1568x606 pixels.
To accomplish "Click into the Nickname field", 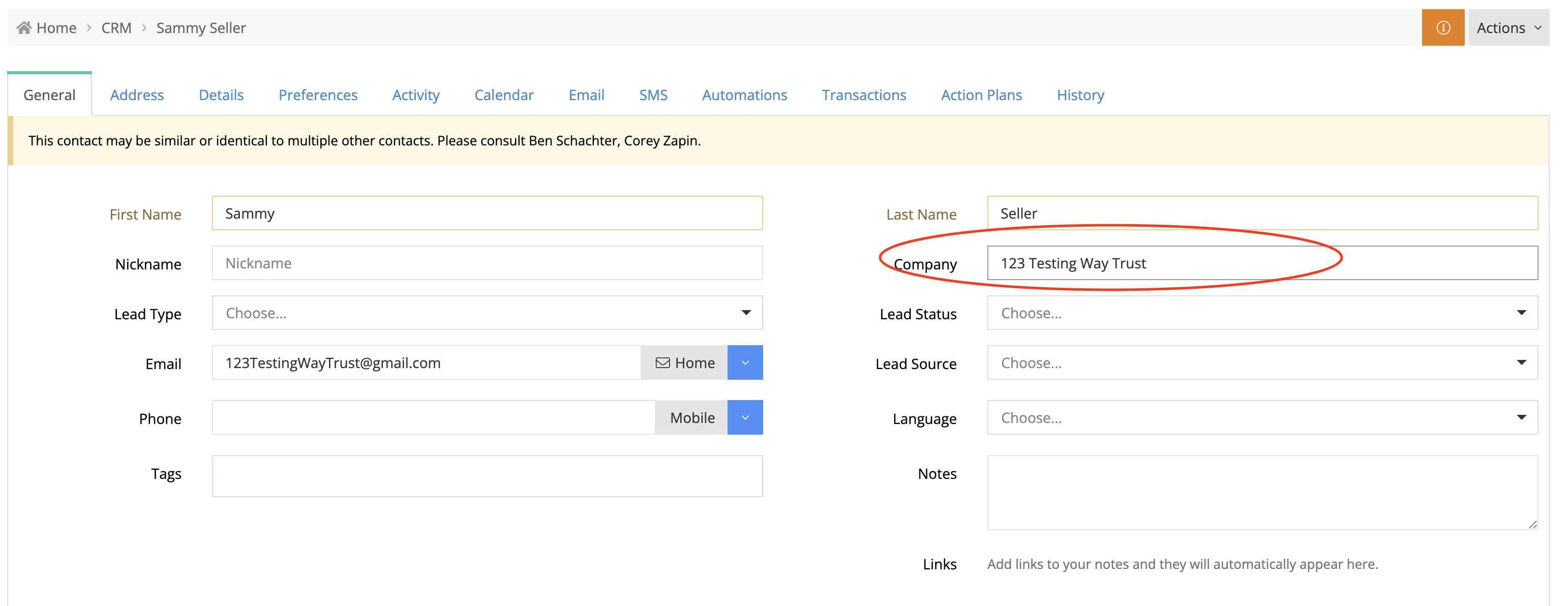I will pos(487,263).
